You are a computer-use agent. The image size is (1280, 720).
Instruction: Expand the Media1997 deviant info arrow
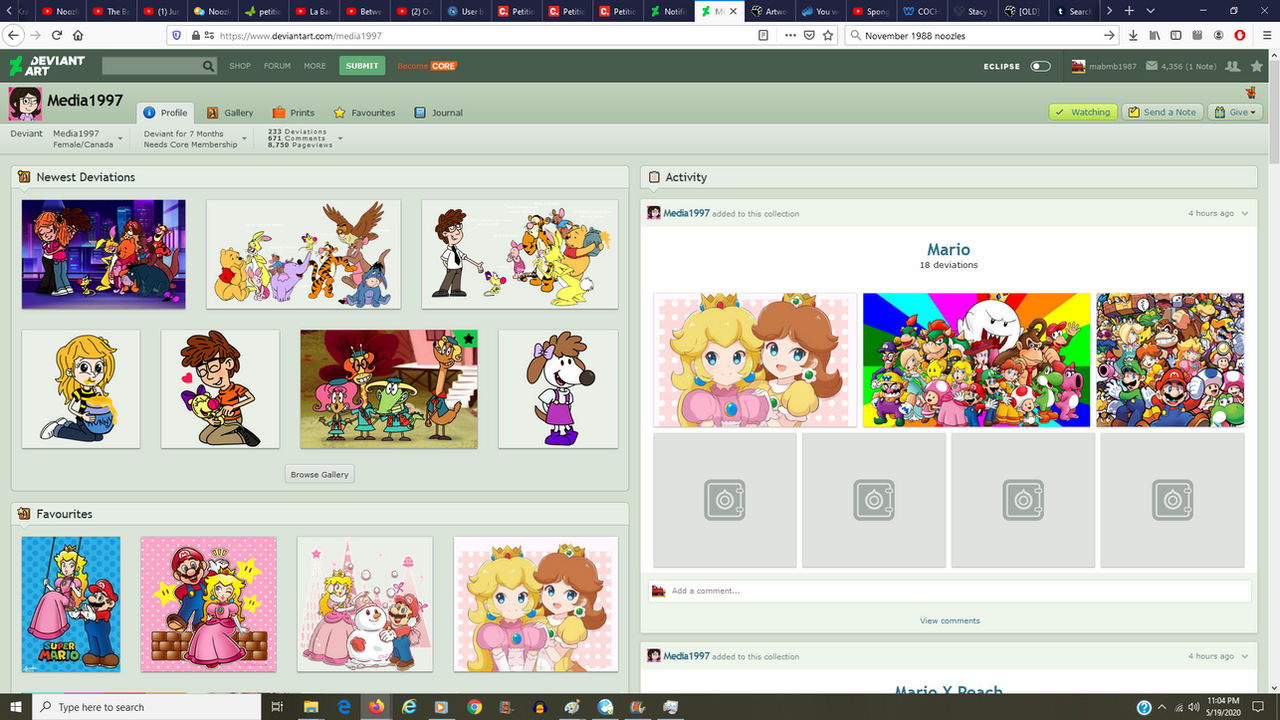click(121, 138)
